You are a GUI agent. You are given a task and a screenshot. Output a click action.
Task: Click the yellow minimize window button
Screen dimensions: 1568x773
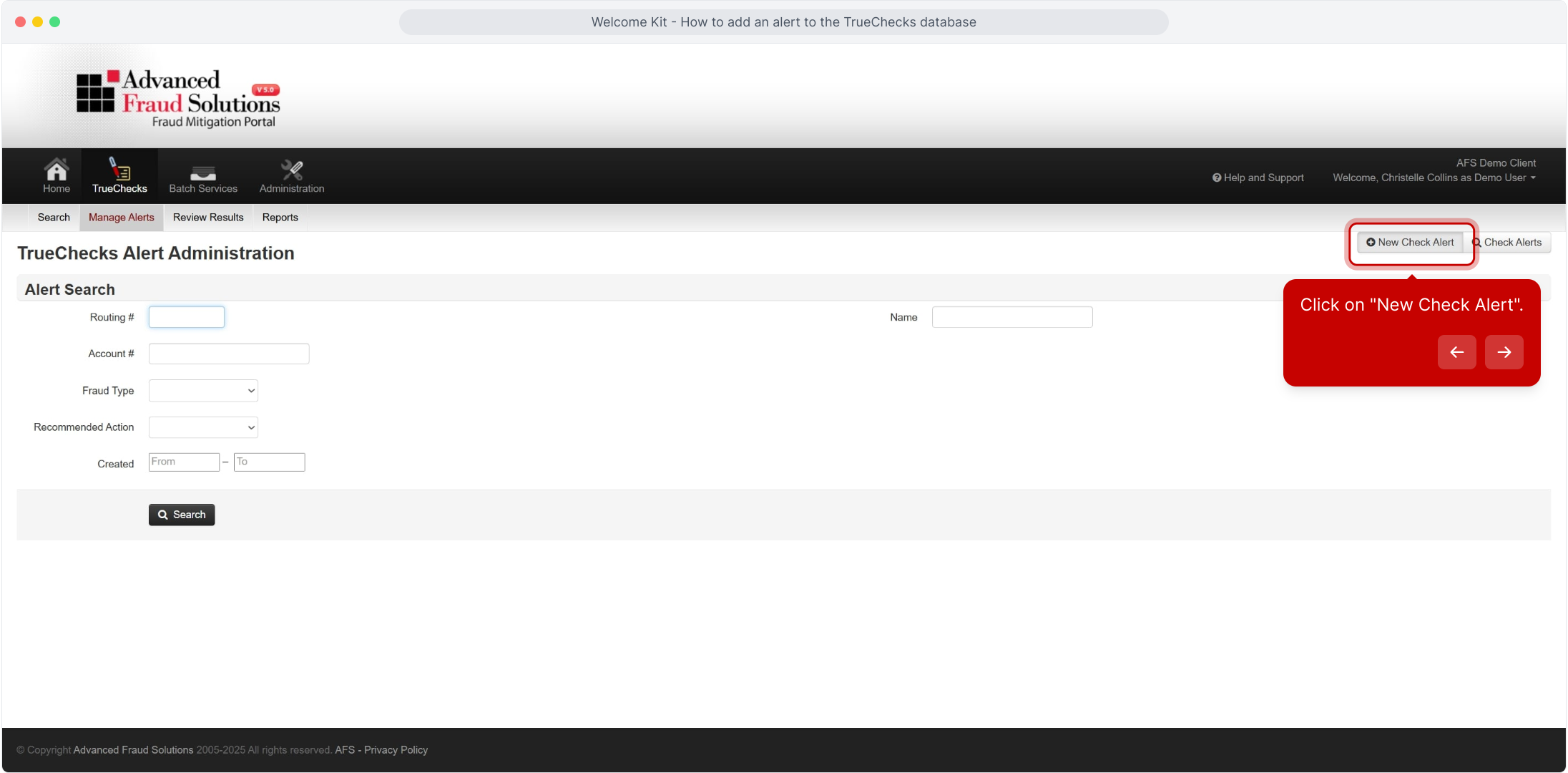(37, 22)
